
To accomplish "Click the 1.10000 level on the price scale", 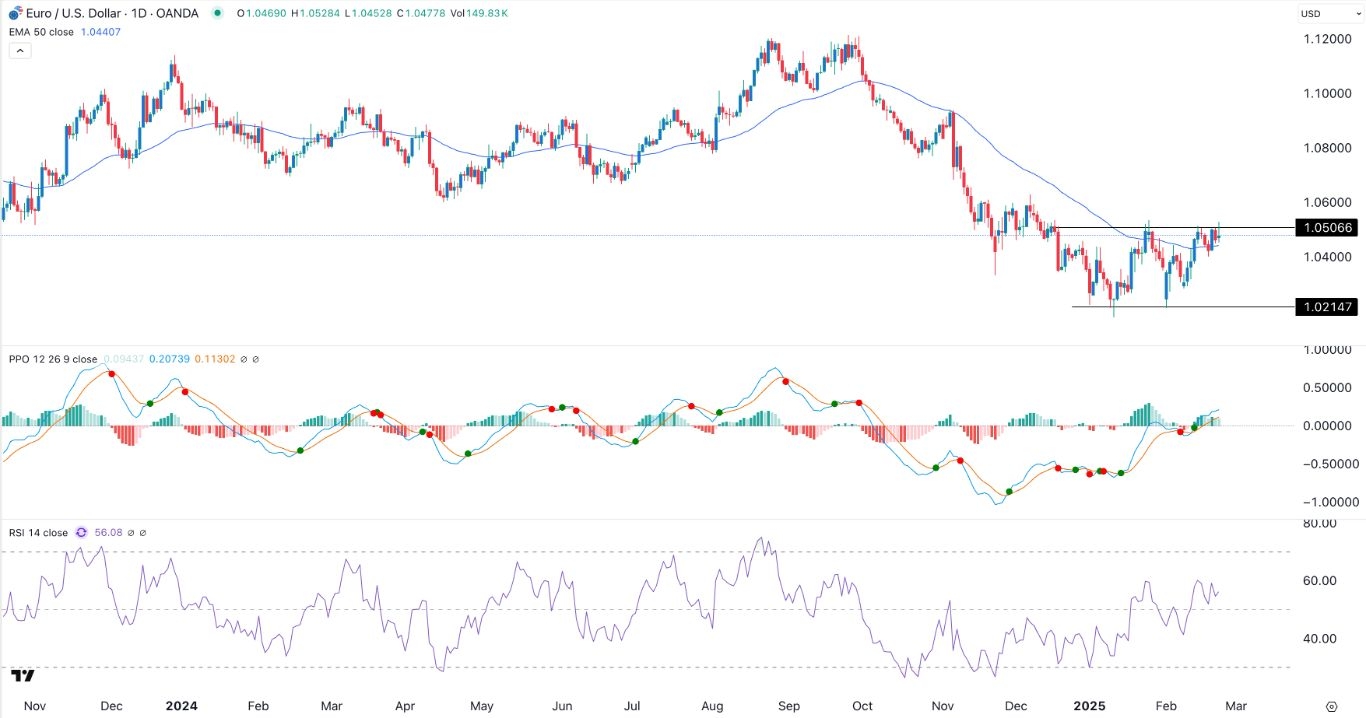I will pos(1326,93).
